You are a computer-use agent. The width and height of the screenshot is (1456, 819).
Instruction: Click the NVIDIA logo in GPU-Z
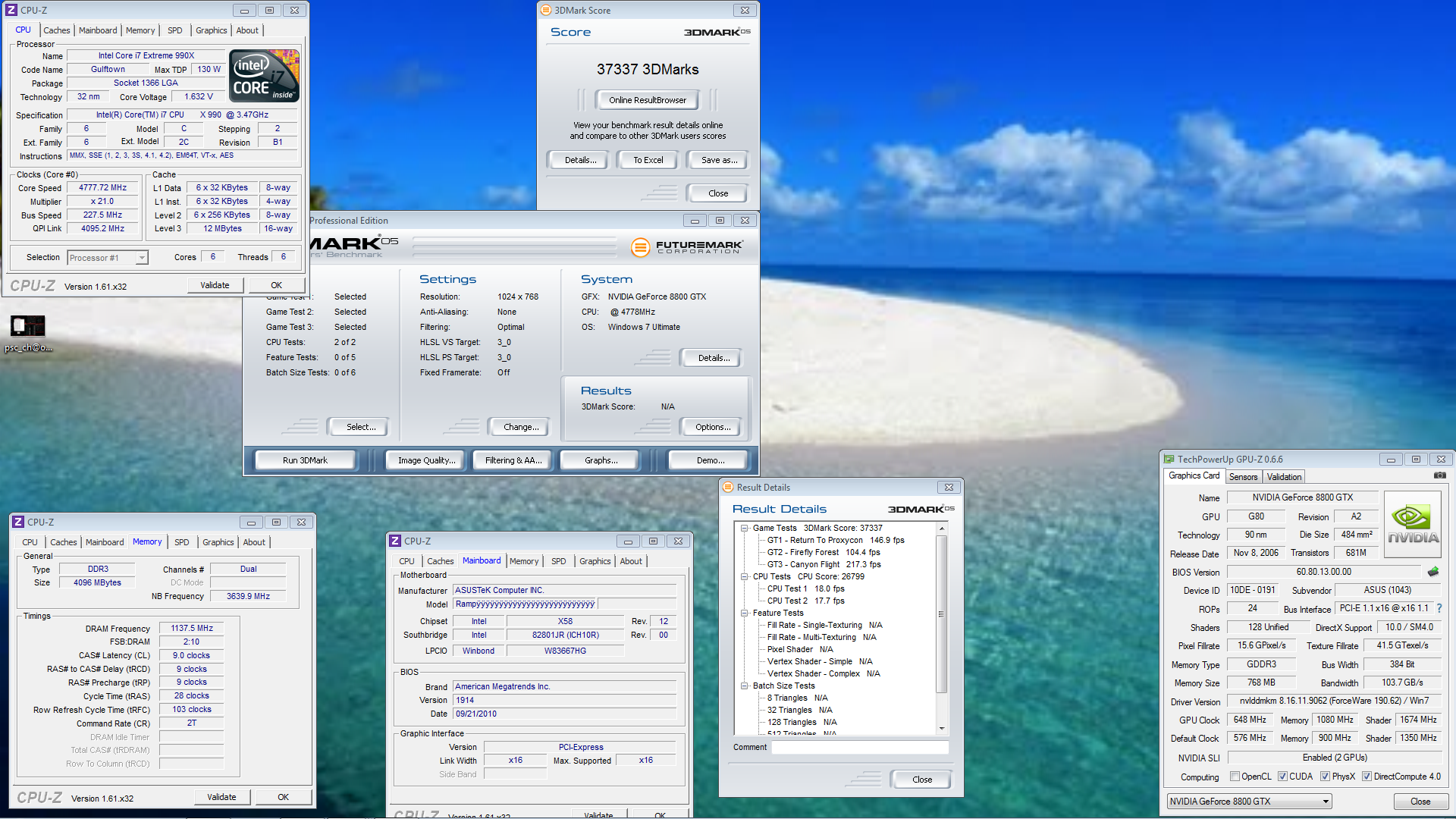click(x=1412, y=525)
